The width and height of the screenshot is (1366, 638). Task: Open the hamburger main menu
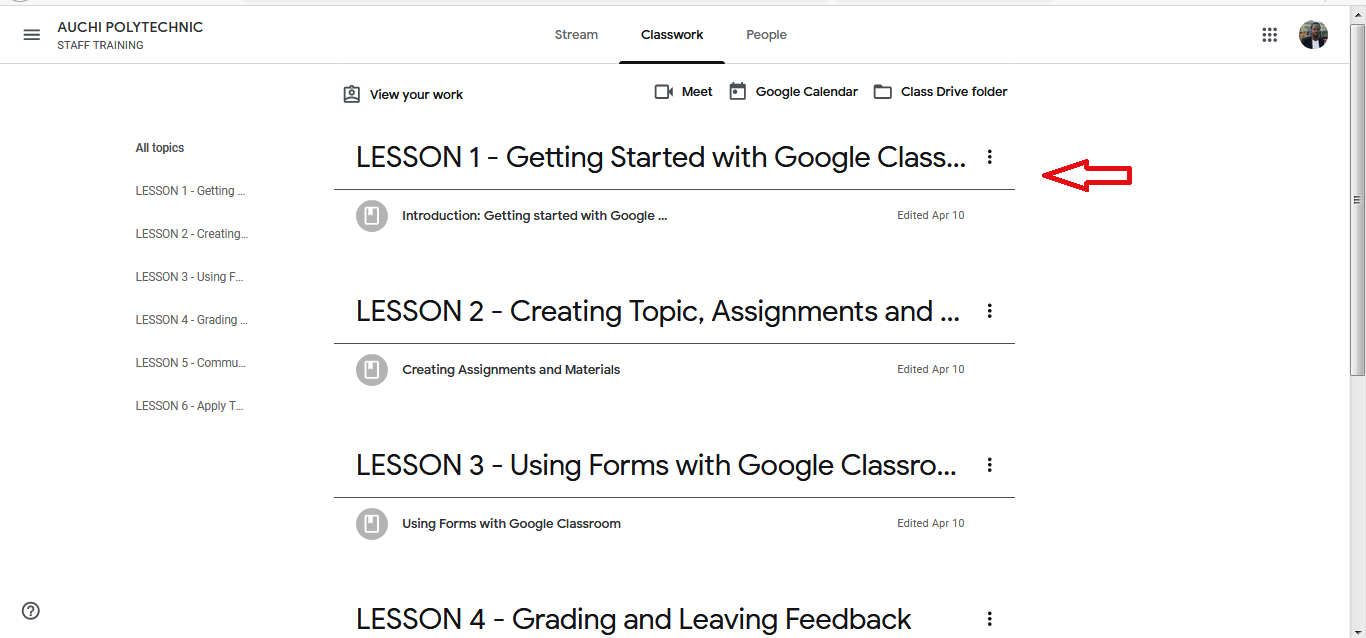32,35
